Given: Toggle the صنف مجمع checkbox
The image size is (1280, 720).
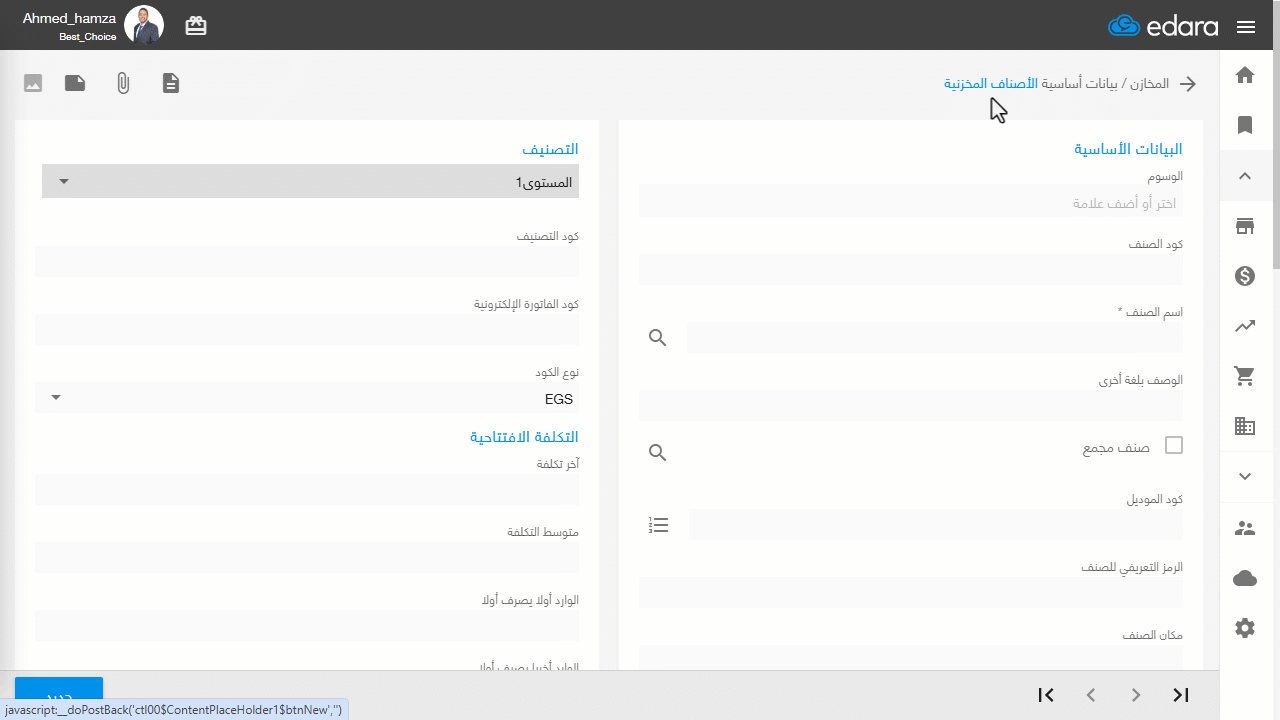Looking at the screenshot, I should coord(1174,446).
